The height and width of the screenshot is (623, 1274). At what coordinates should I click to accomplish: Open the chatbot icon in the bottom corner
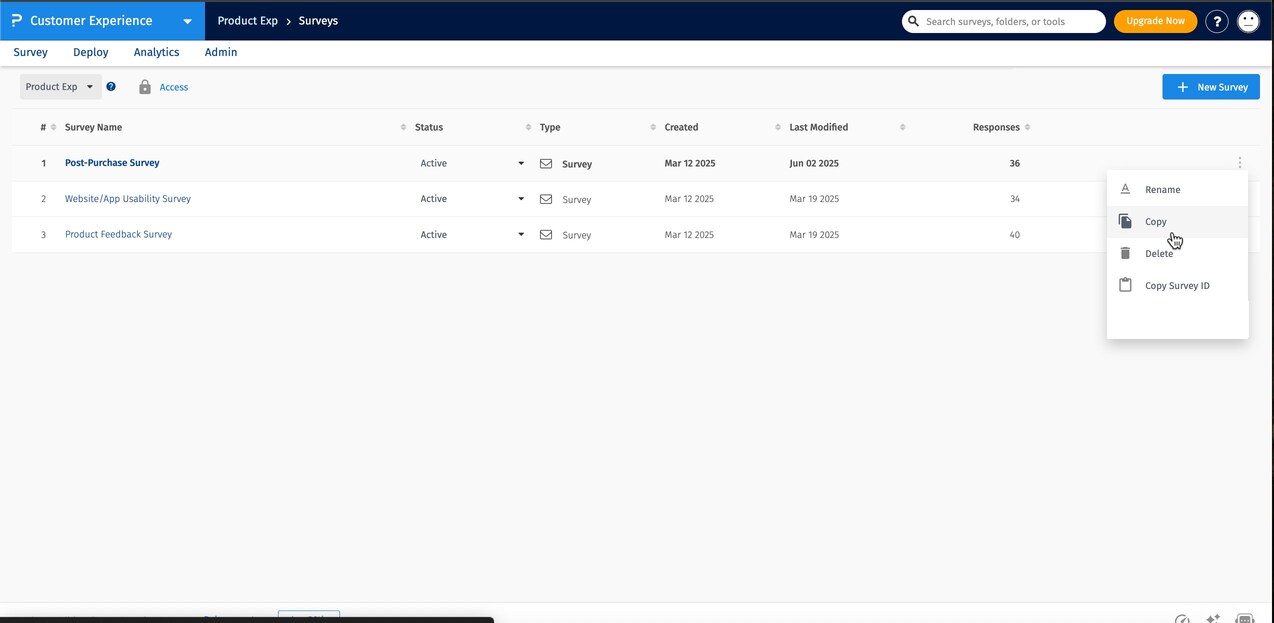(x=1244, y=620)
